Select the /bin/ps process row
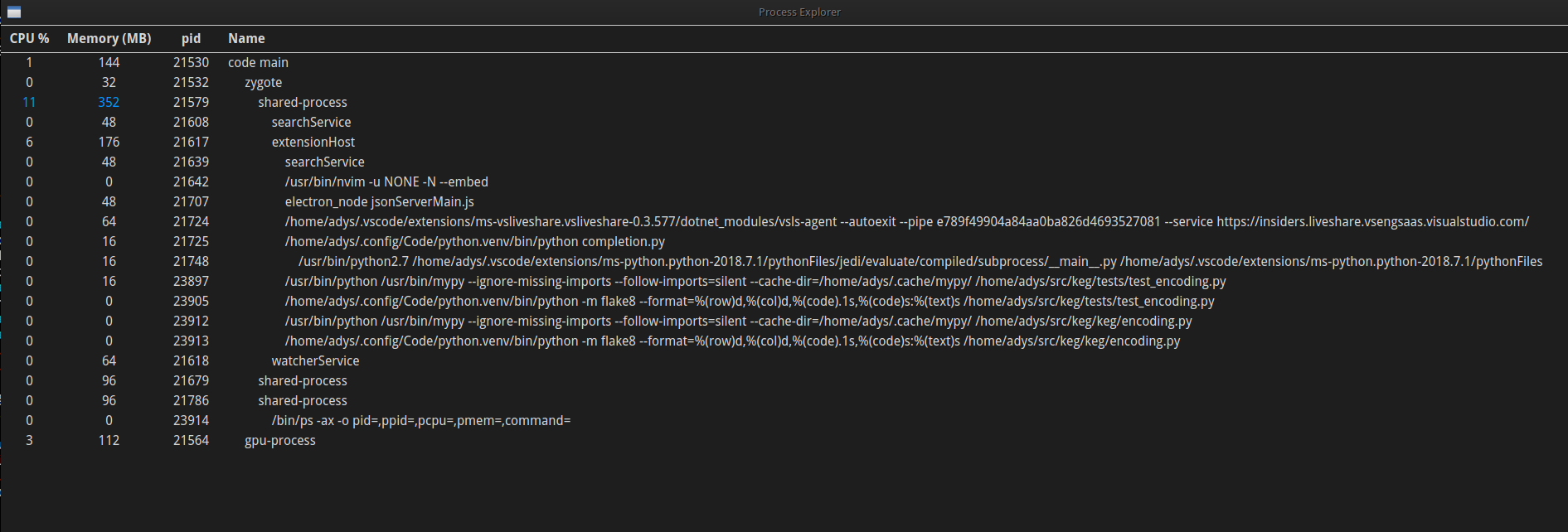Viewport: 1568px width, 532px height. point(421,420)
